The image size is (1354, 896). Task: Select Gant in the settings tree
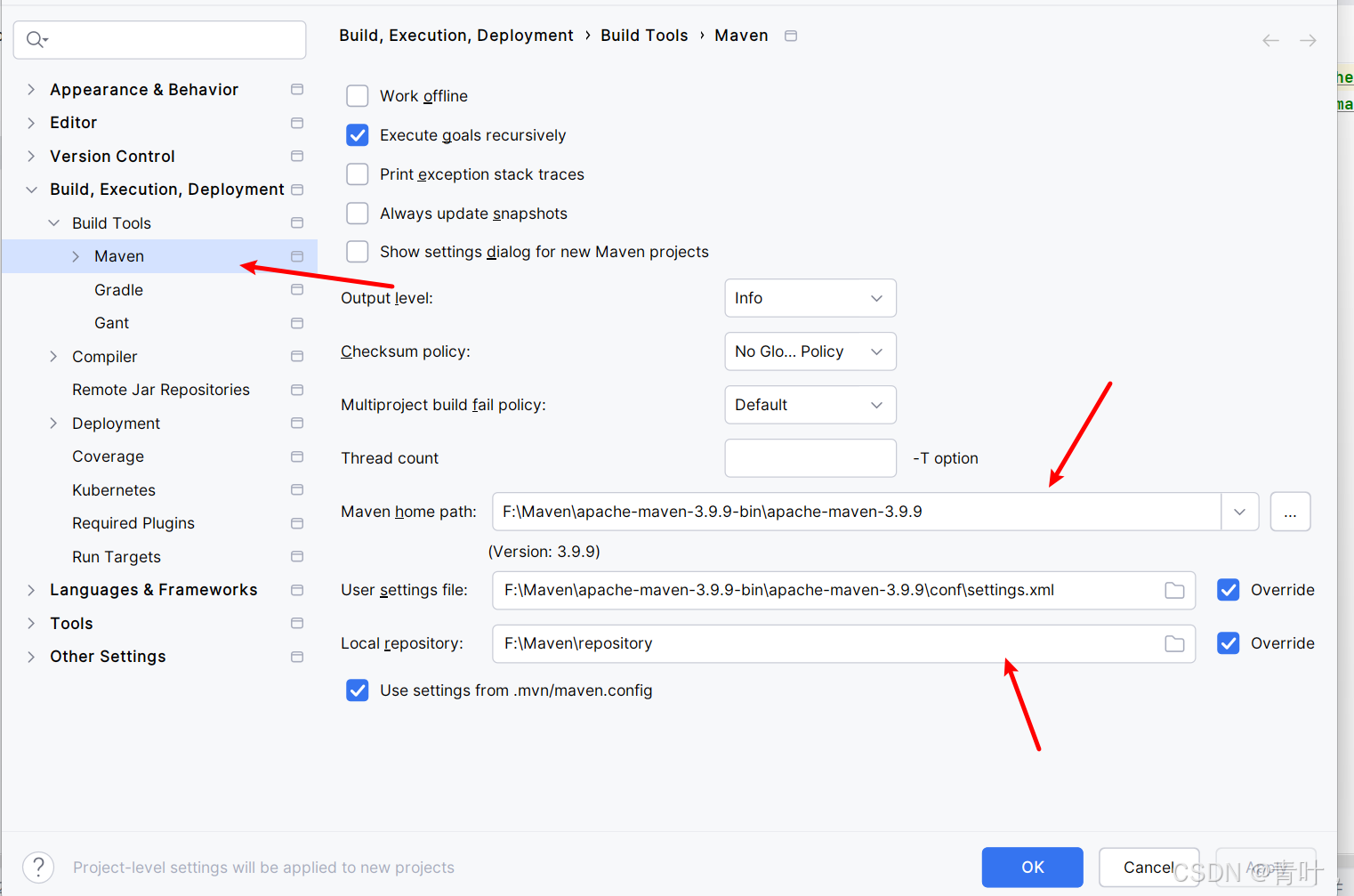(x=112, y=323)
